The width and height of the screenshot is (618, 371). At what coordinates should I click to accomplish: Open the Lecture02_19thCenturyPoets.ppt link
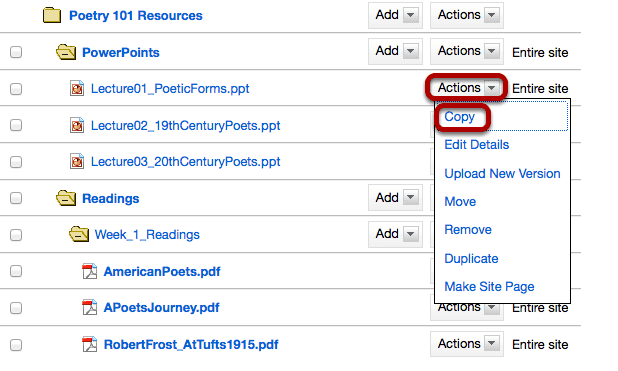(185, 125)
